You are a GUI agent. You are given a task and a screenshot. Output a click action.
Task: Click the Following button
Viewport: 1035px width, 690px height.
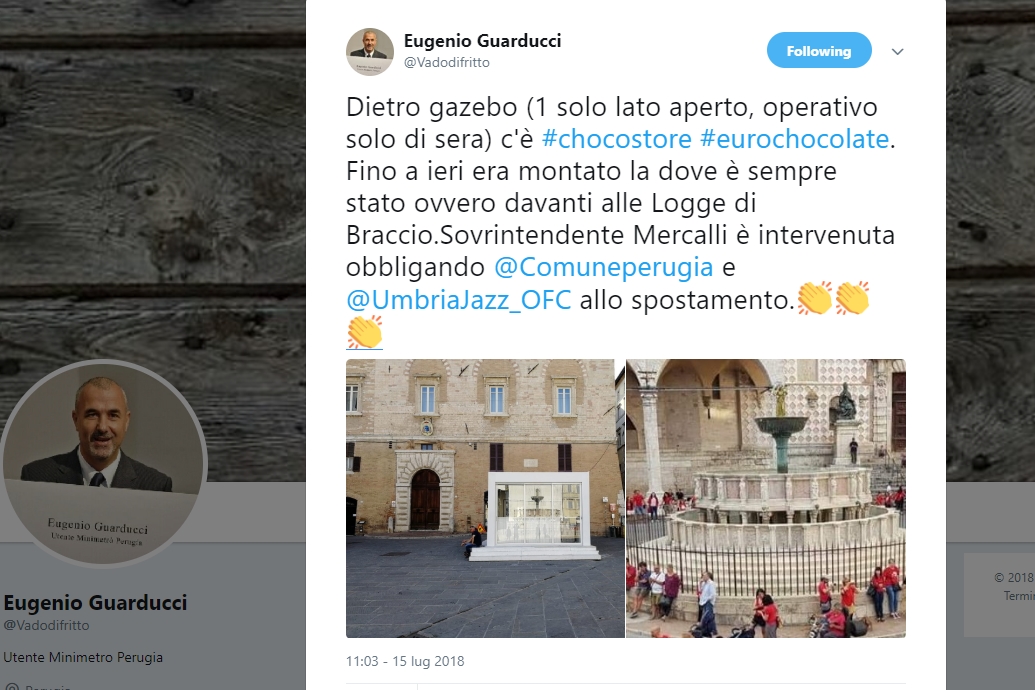coord(818,50)
